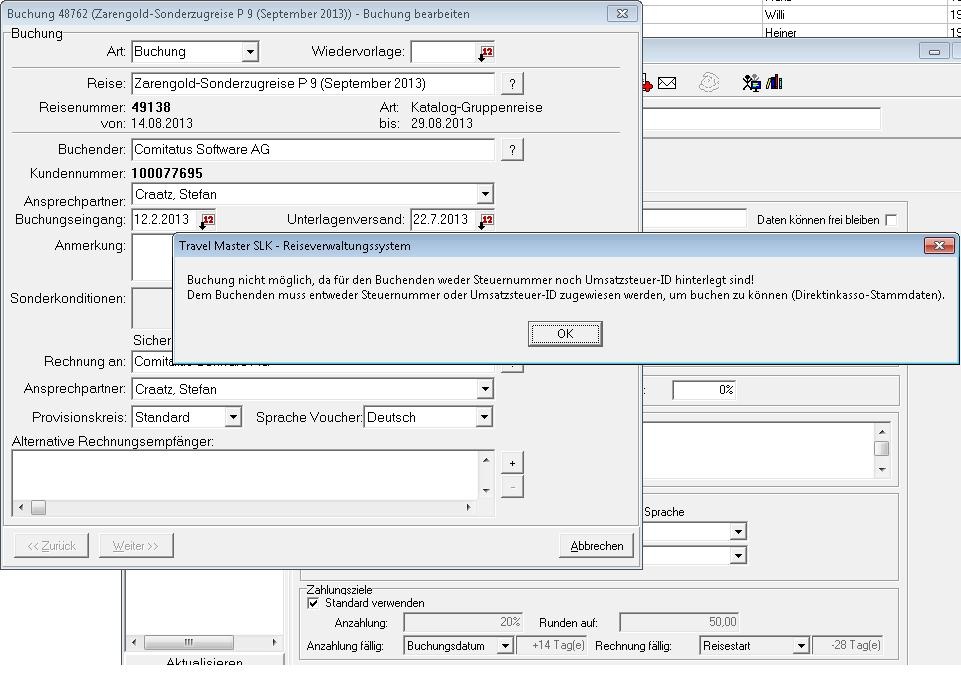The image size is (961, 674).
Task: Click into the Unterlagenversand date field
Action: (x=441, y=220)
